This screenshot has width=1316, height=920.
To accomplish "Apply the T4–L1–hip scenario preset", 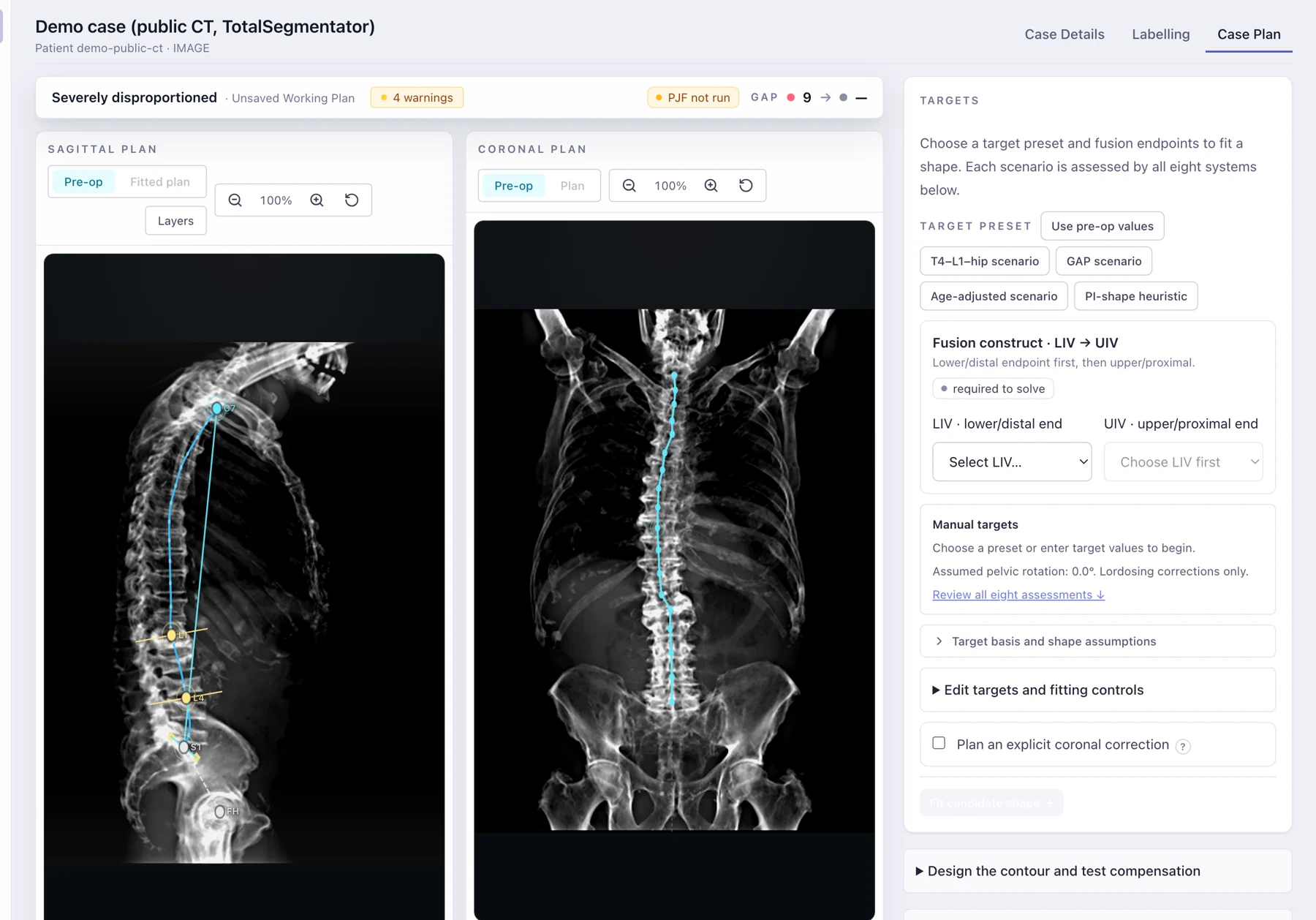I will pos(984,261).
